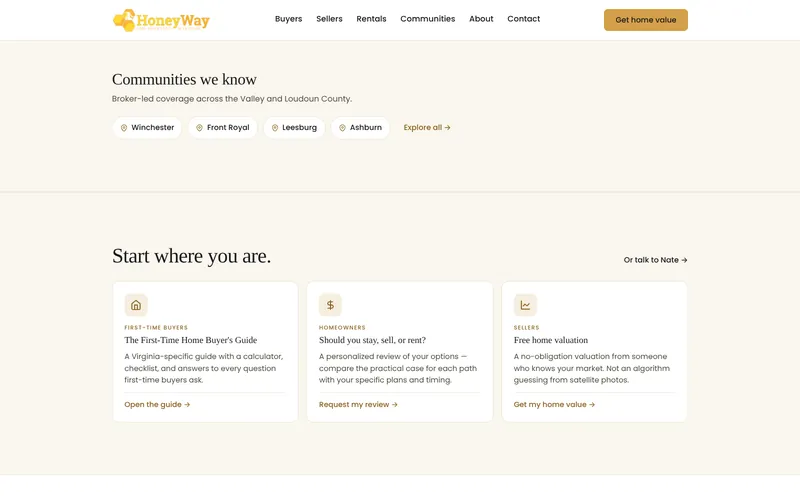Click the personalized review description text
This screenshot has width=800, height=500.
pyautogui.click(x=398, y=368)
